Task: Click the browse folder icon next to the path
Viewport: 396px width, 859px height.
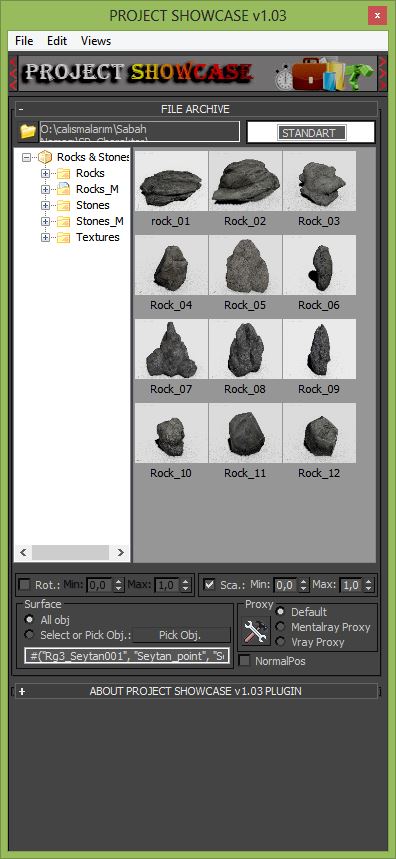Action: click(x=27, y=131)
